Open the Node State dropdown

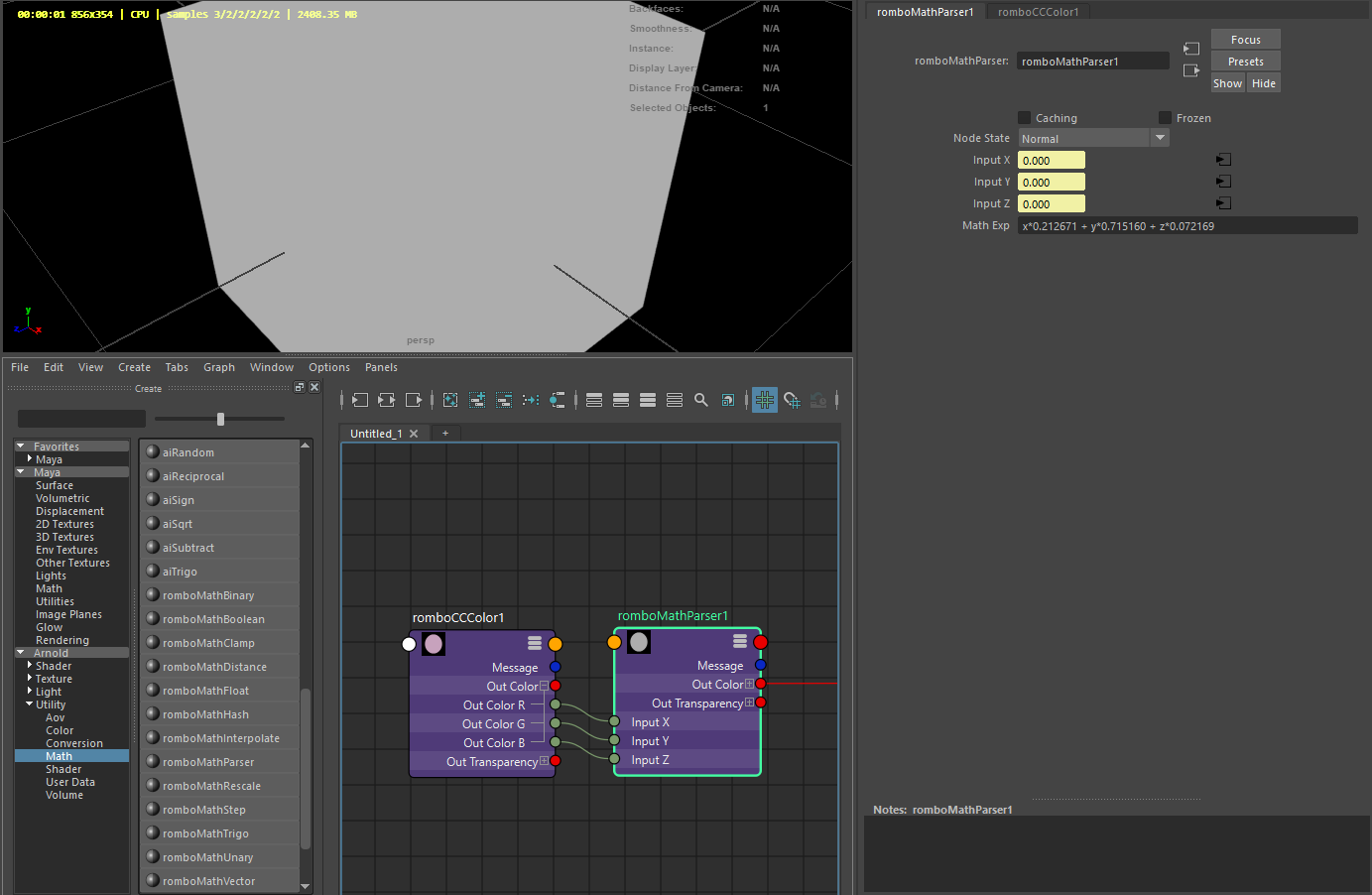point(1093,138)
